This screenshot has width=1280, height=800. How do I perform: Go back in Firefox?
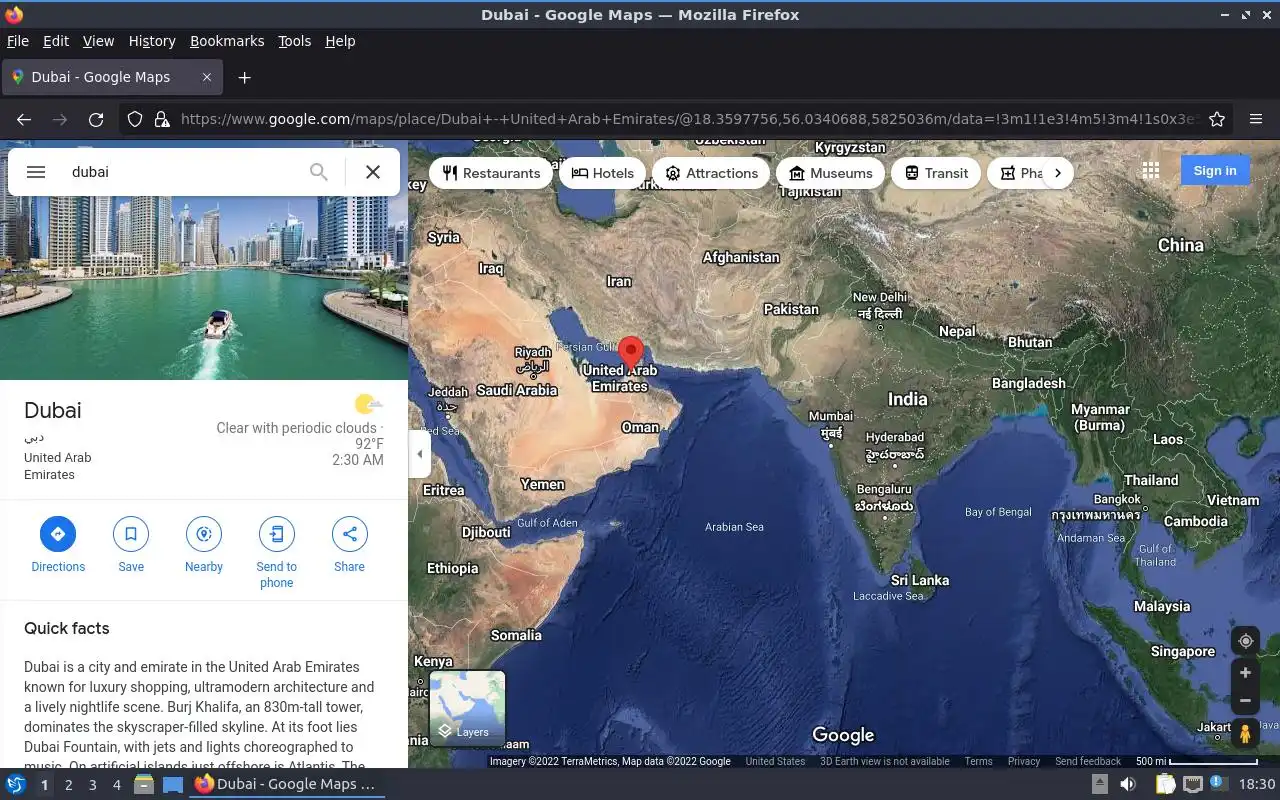pyautogui.click(x=24, y=119)
